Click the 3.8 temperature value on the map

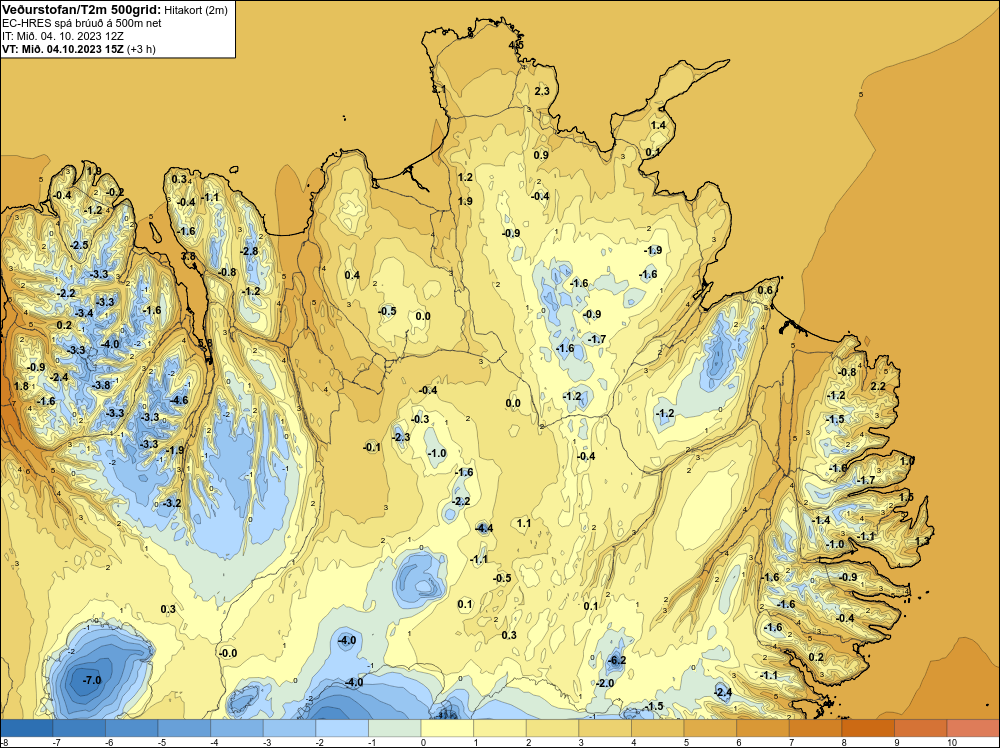pos(188,256)
